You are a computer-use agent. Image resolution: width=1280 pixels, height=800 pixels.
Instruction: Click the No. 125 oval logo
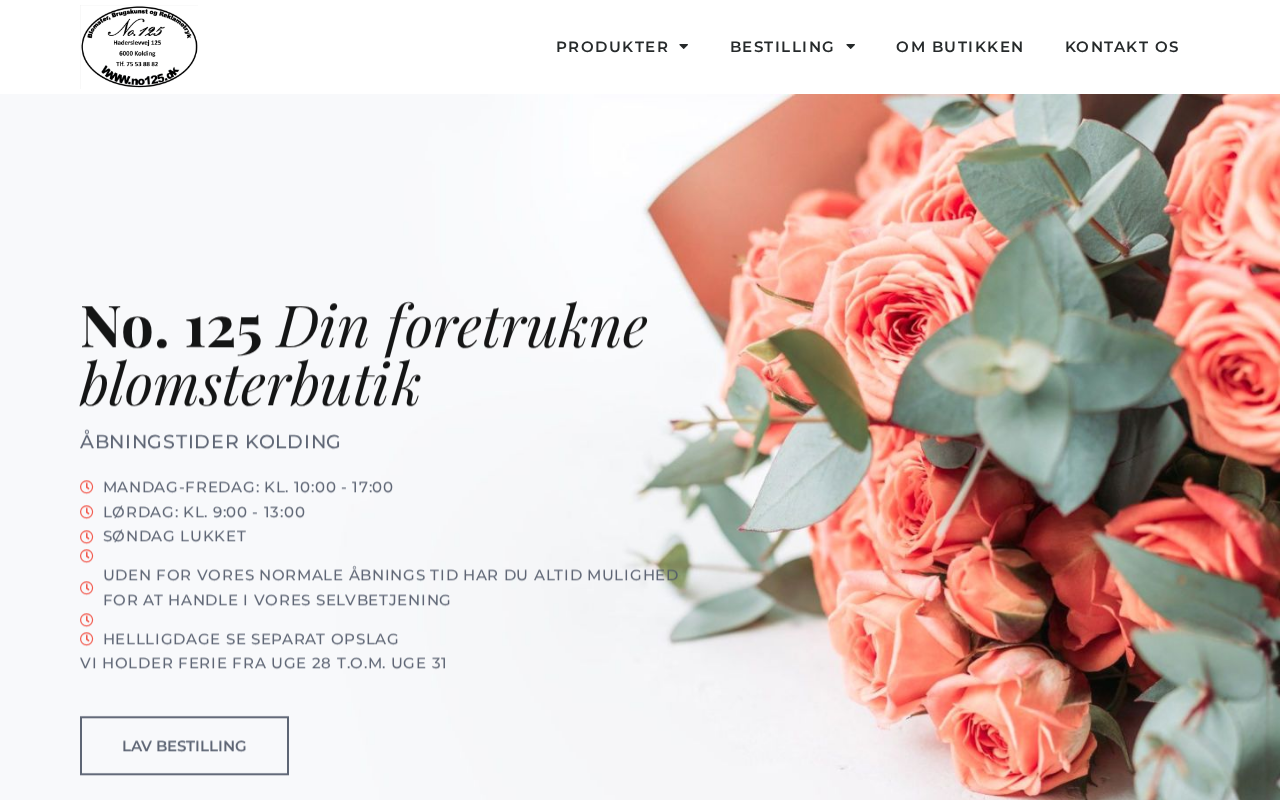[x=139, y=47]
